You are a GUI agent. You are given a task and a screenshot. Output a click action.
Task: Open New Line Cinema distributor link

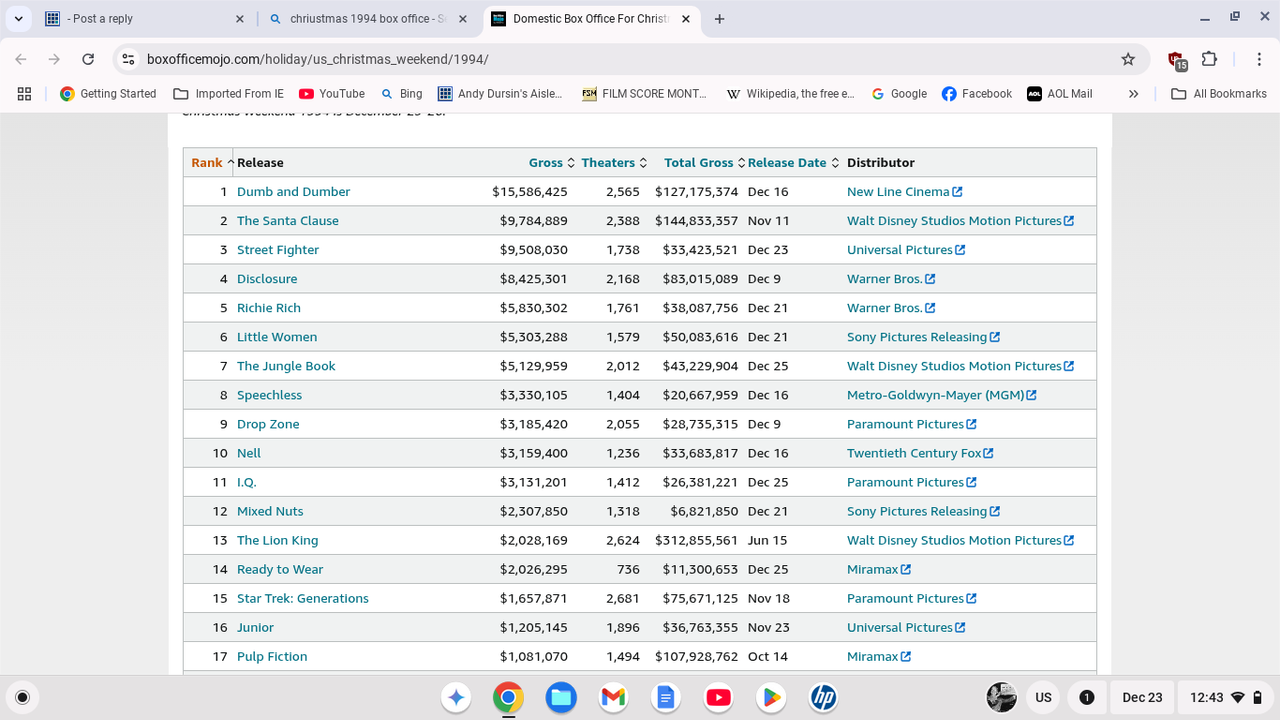point(904,191)
